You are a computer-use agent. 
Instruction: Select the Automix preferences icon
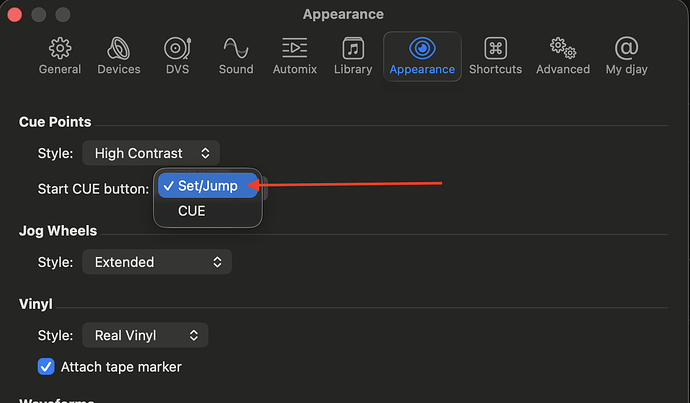[295, 48]
